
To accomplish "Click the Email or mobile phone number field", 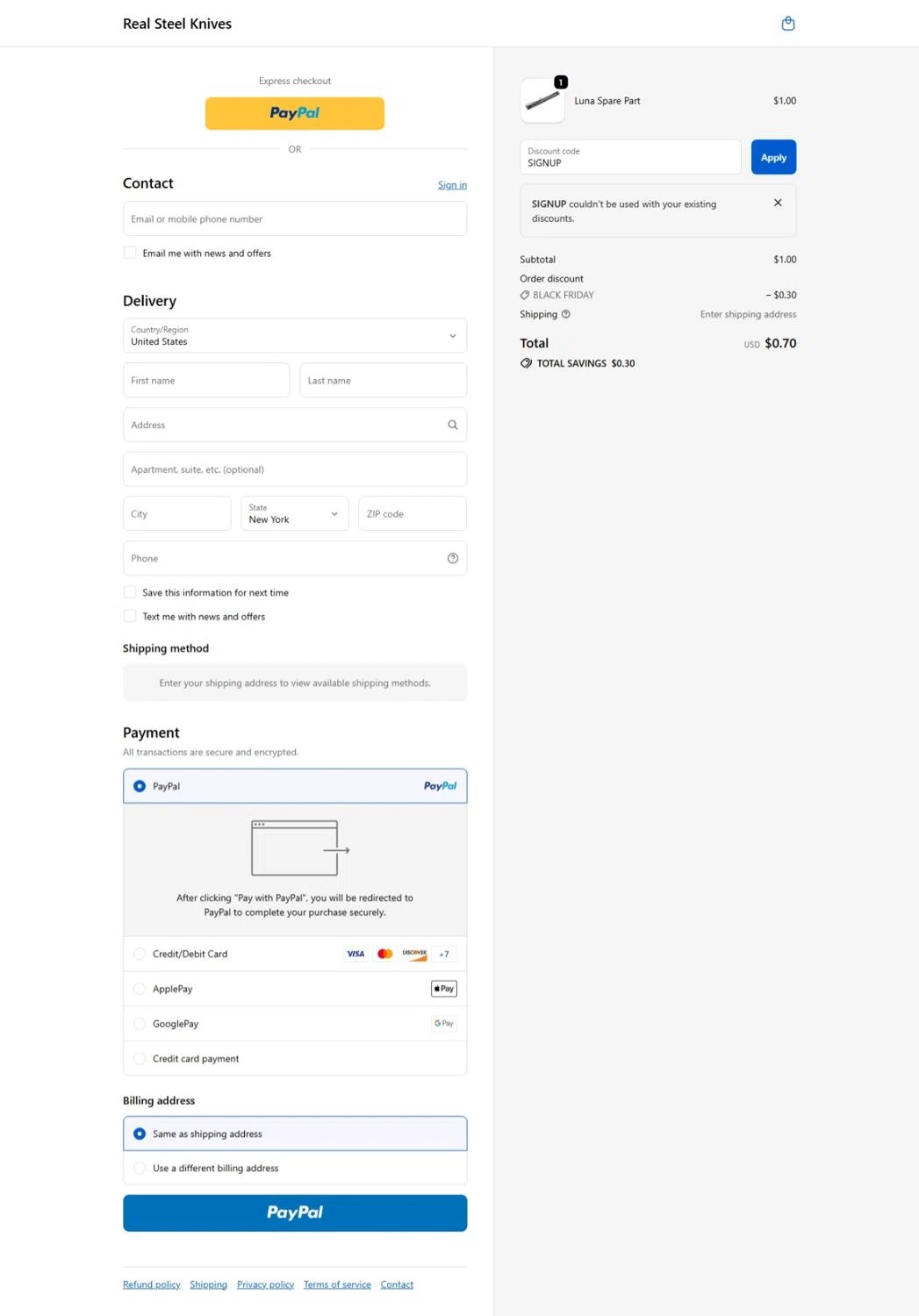I will tap(295, 218).
